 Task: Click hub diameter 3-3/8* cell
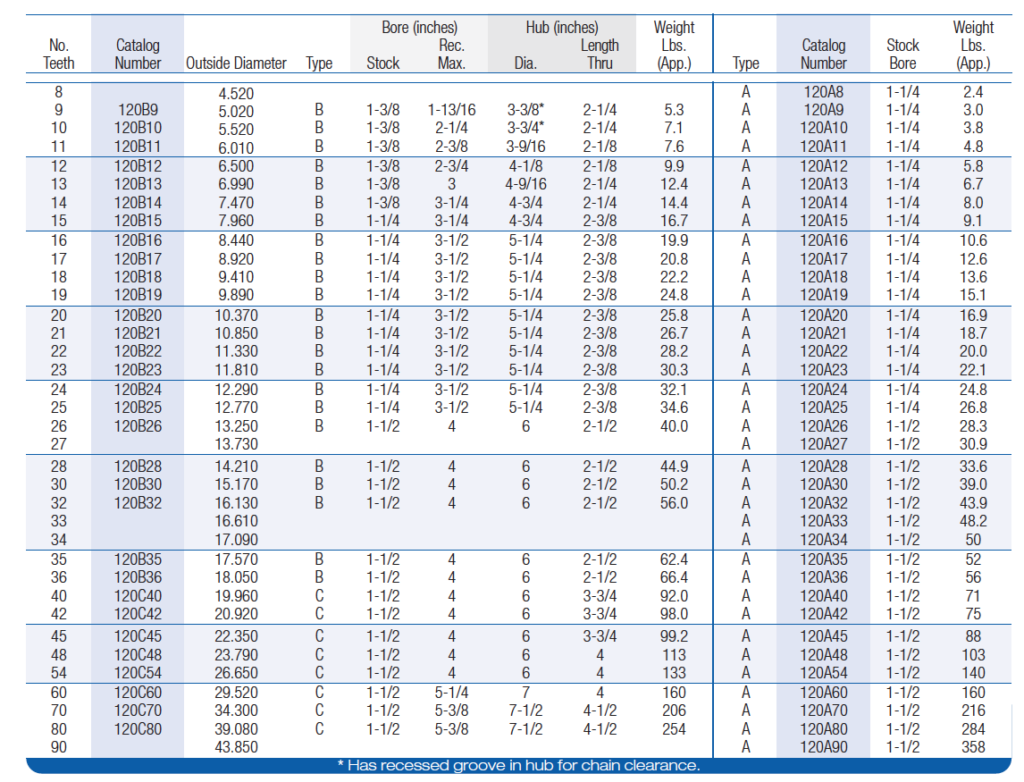click(x=526, y=111)
